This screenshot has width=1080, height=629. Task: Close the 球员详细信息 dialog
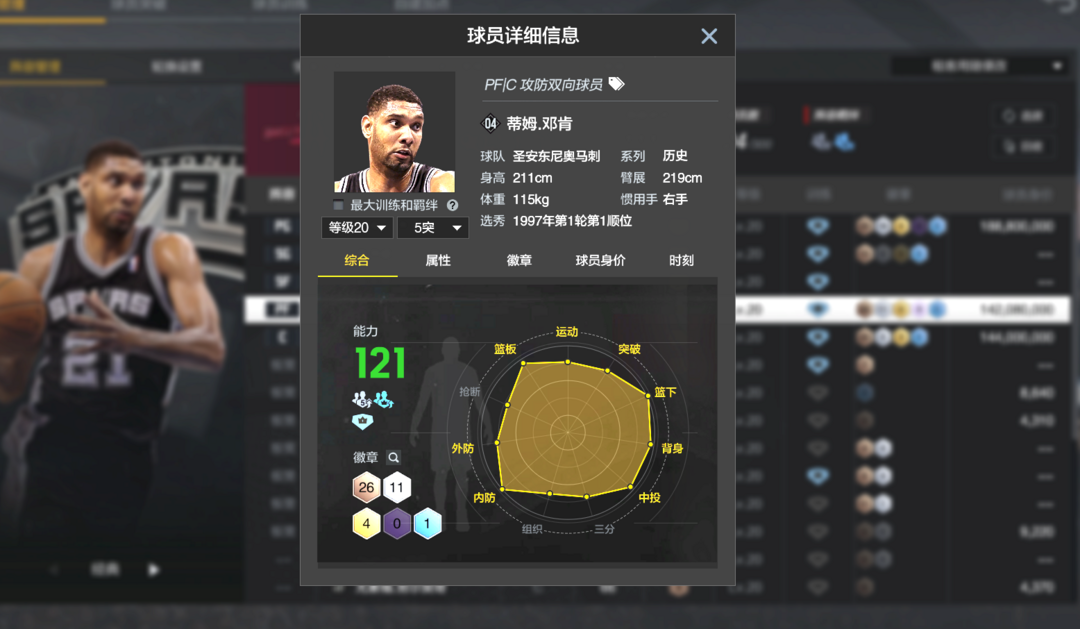tap(709, 36)
